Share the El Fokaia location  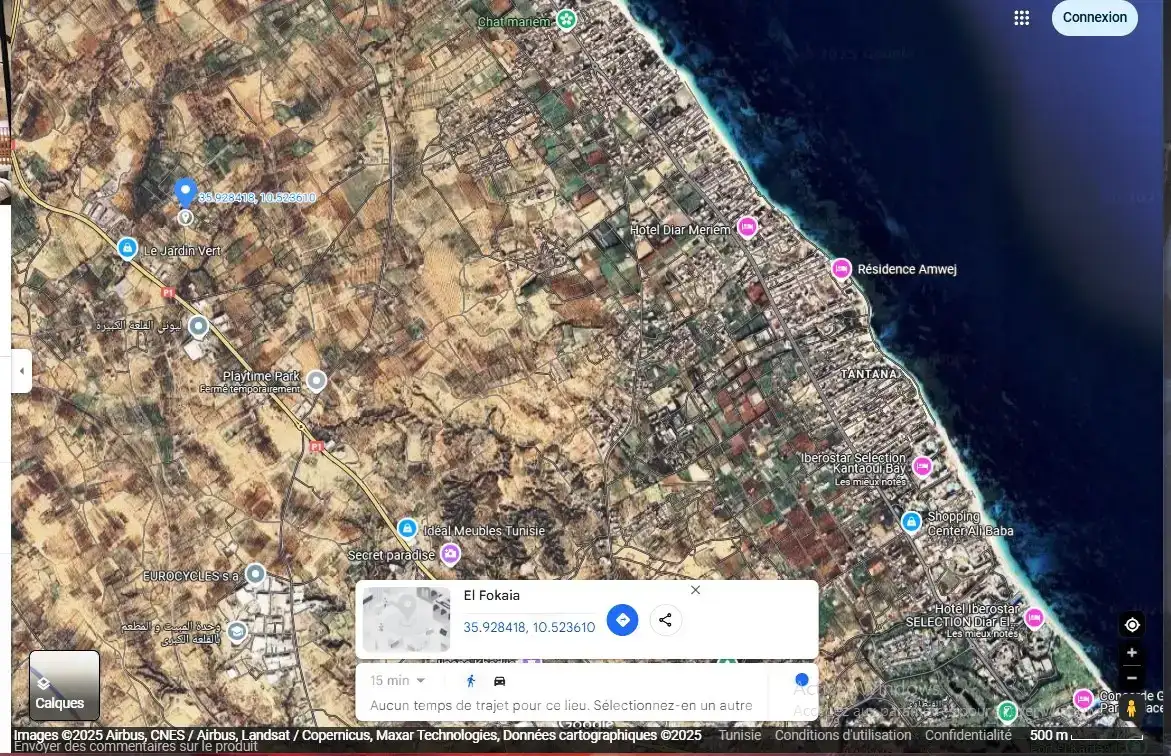click(666, 620)
